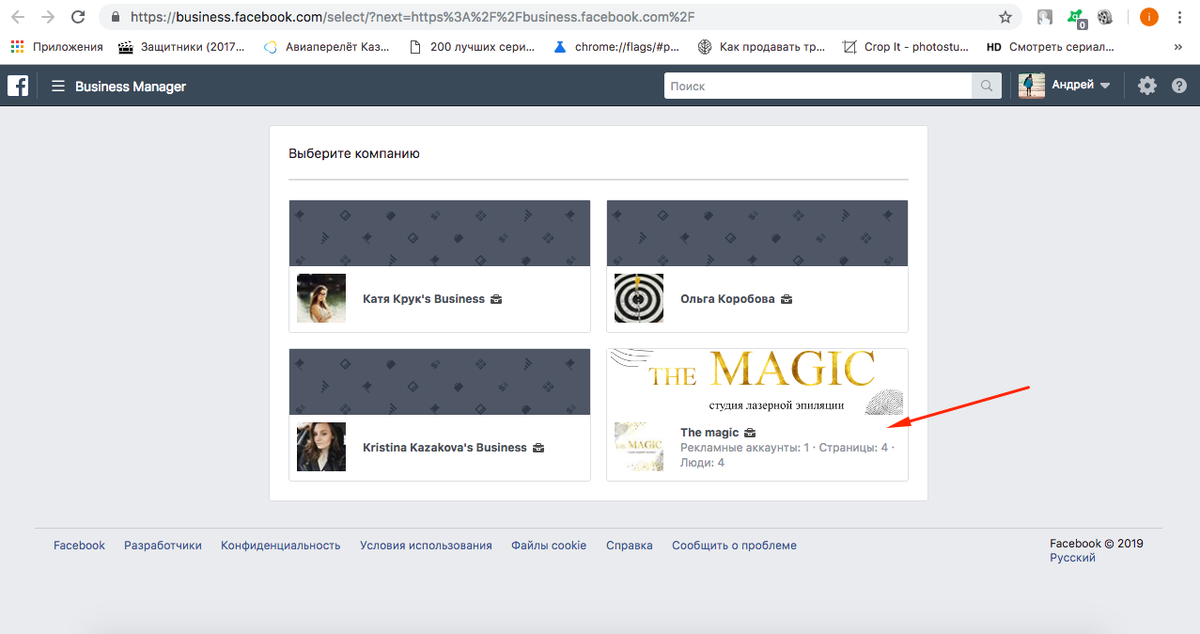Open the Справка footer link
Viewport: 1200px width, 634px height.
coord(629,545)
